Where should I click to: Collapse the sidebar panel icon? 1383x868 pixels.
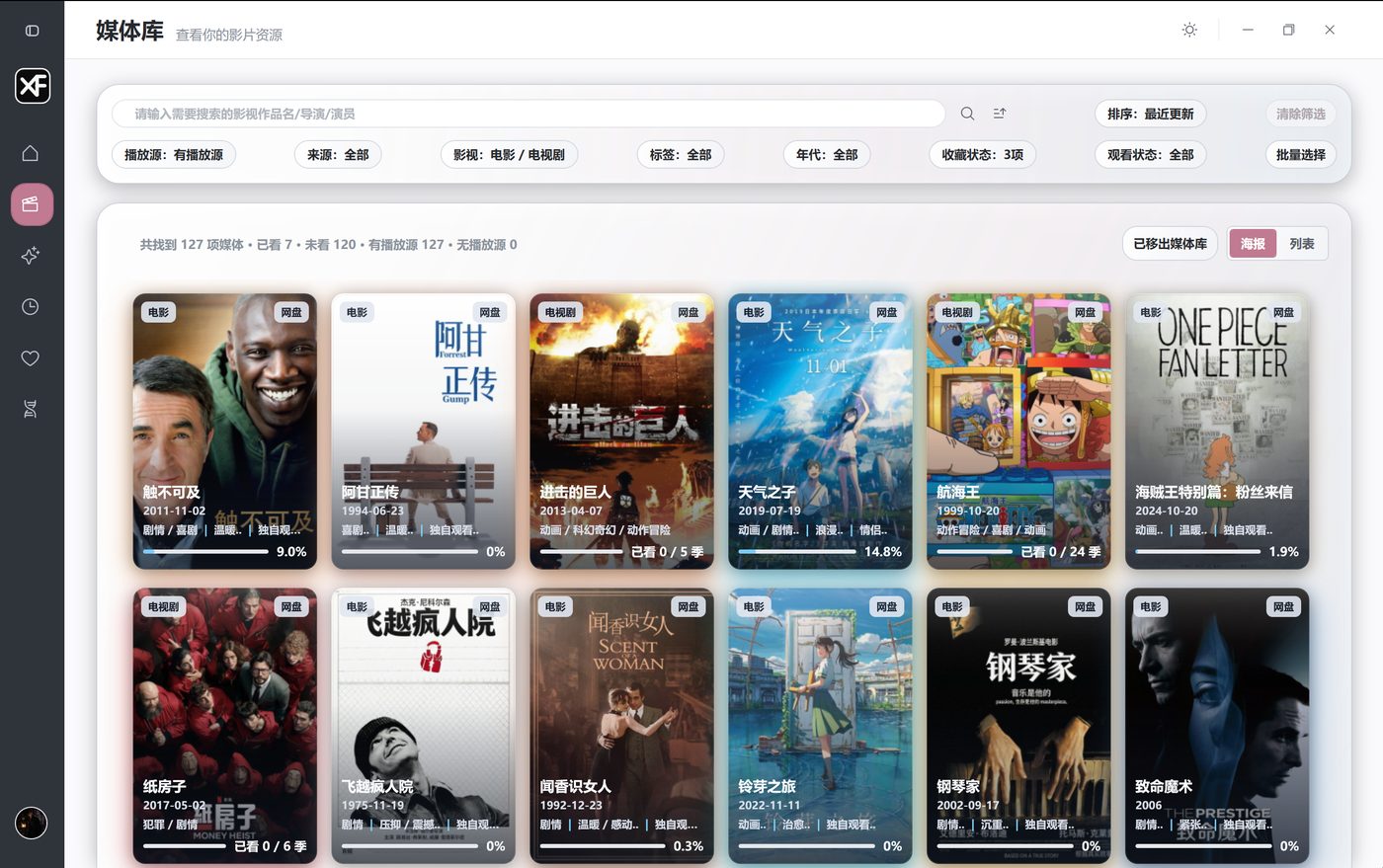pos(32,31)
